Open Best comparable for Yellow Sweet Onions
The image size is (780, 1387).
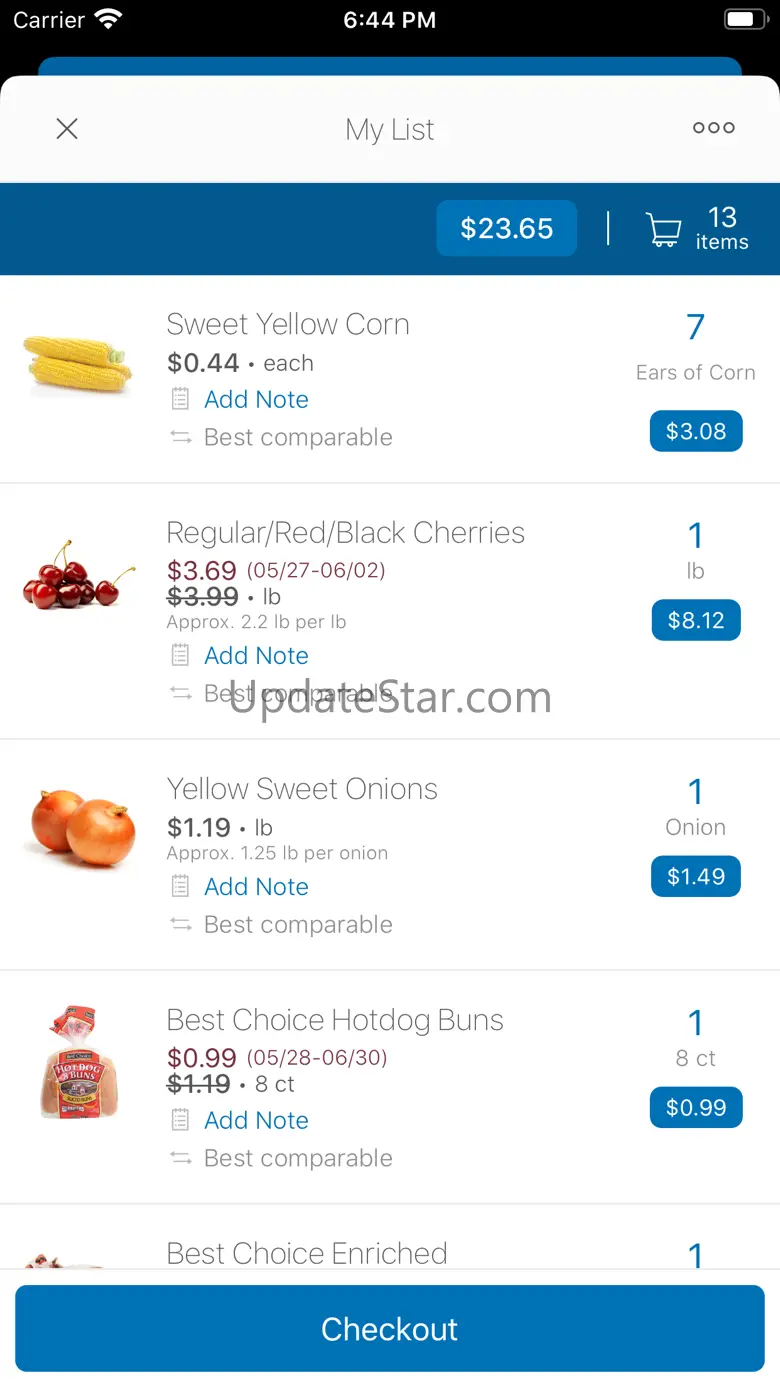pos(297,924)
